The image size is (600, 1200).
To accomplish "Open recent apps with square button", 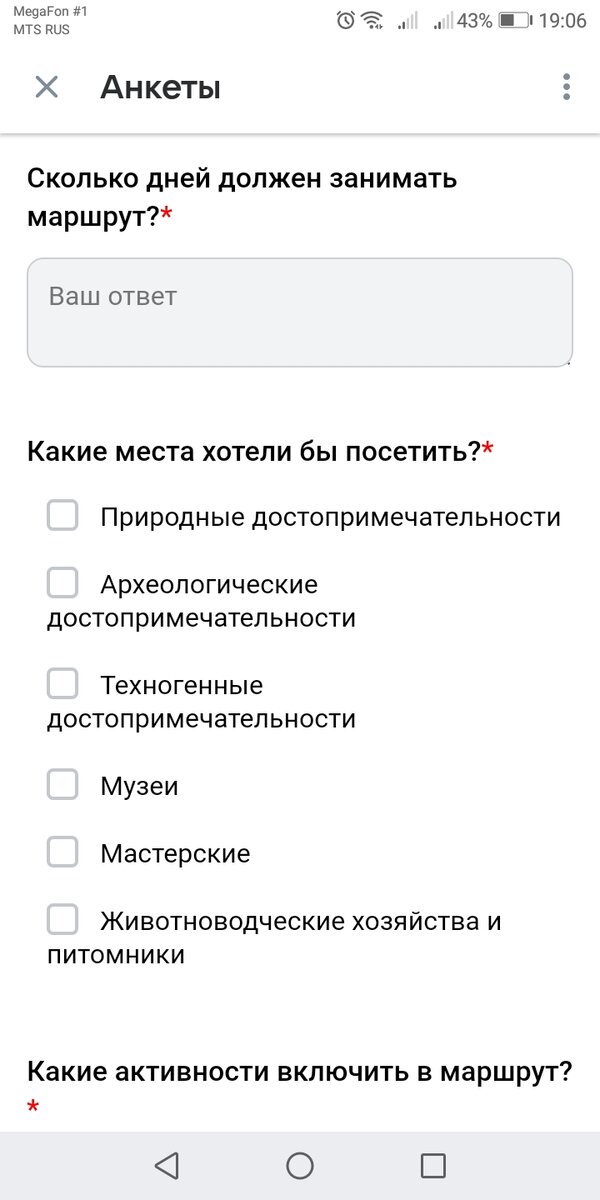I will point(433,1165).
